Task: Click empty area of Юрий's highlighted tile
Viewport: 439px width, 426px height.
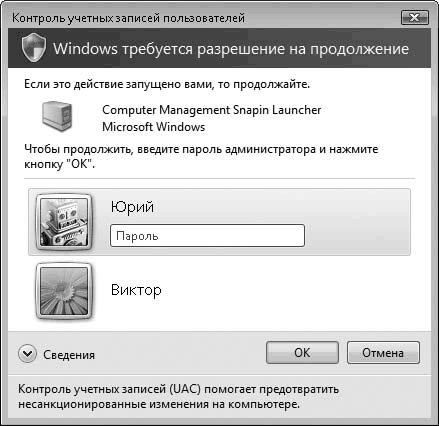Action: 357,222
